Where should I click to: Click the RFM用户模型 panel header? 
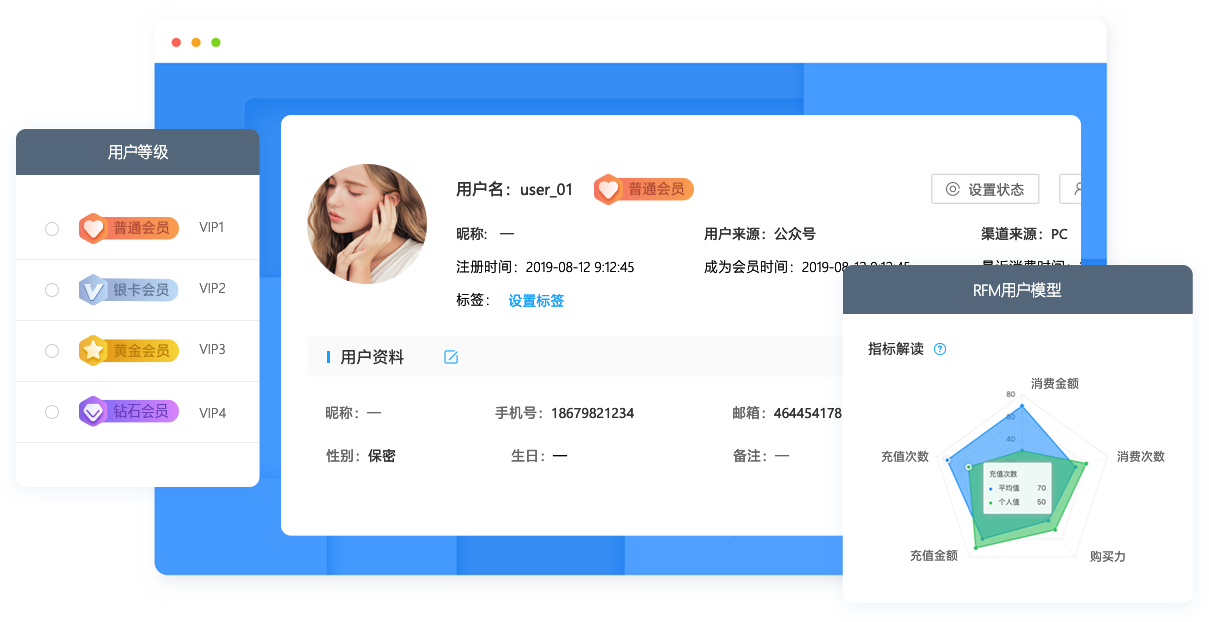click(1017, 290)
